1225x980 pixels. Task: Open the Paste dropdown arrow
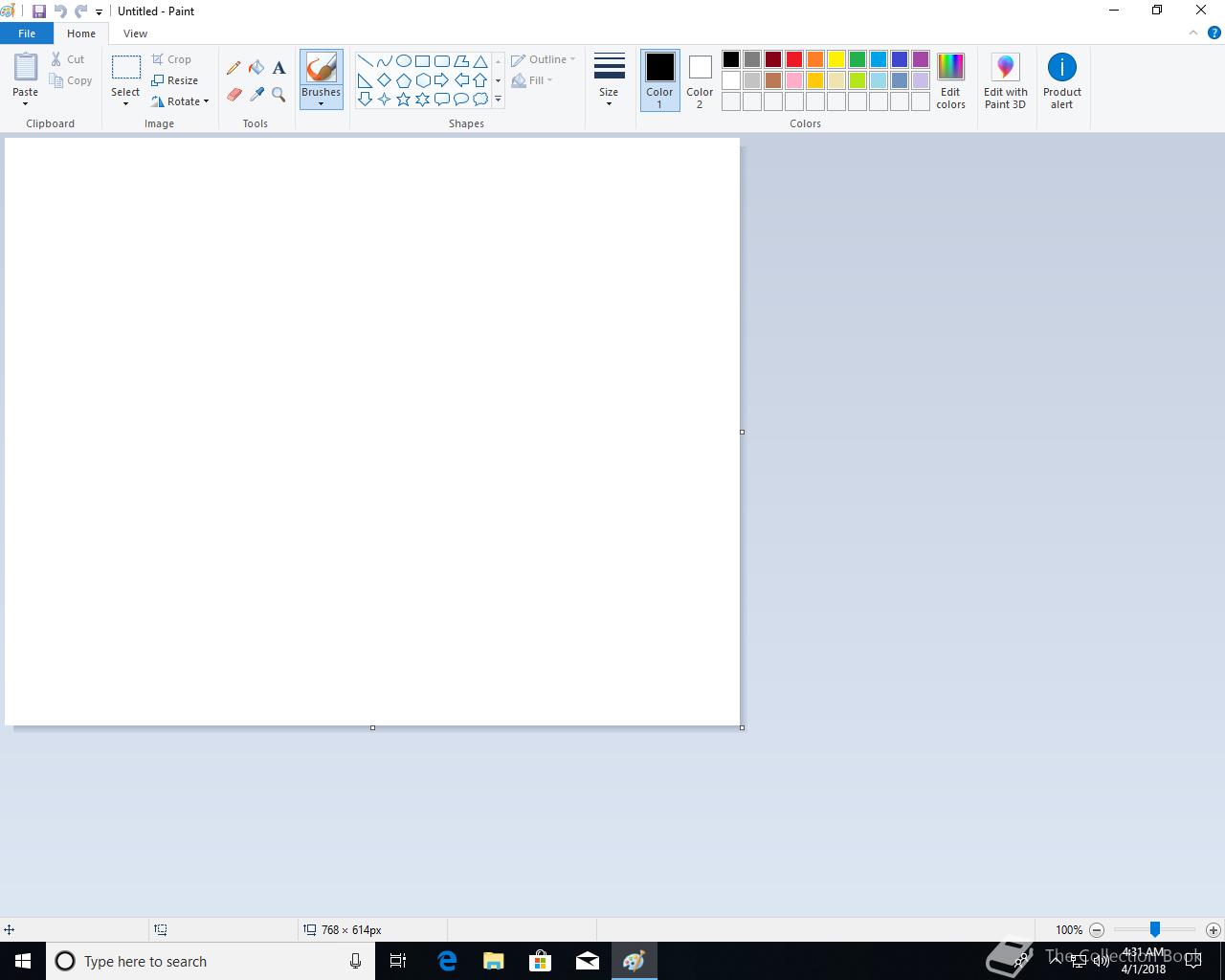coord(25,103)
